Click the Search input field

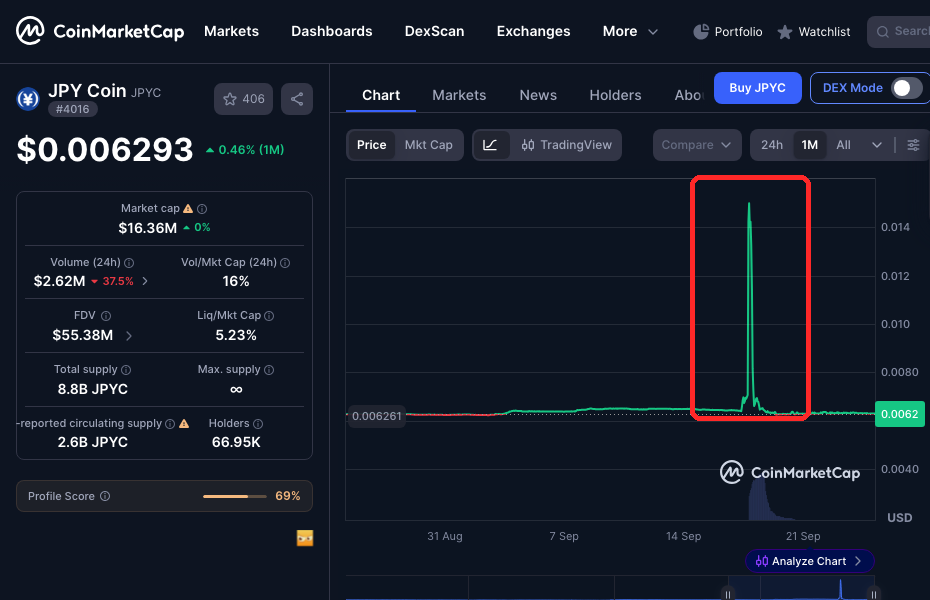point(898,31)
